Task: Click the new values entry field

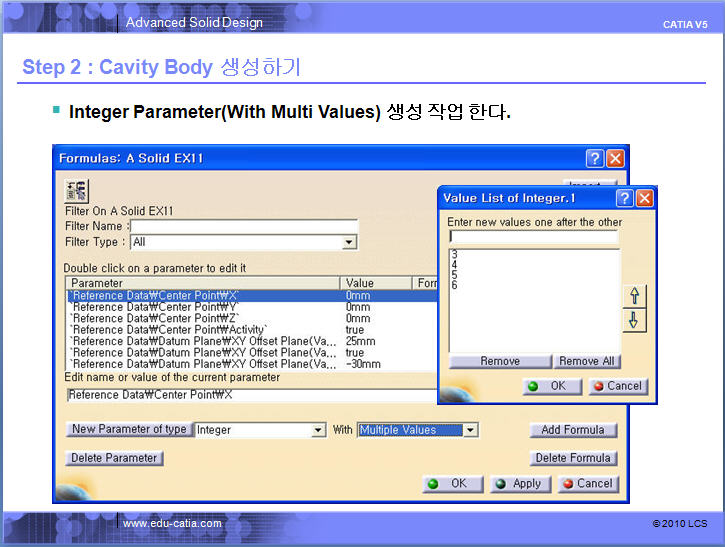Action: pos(533,237)
